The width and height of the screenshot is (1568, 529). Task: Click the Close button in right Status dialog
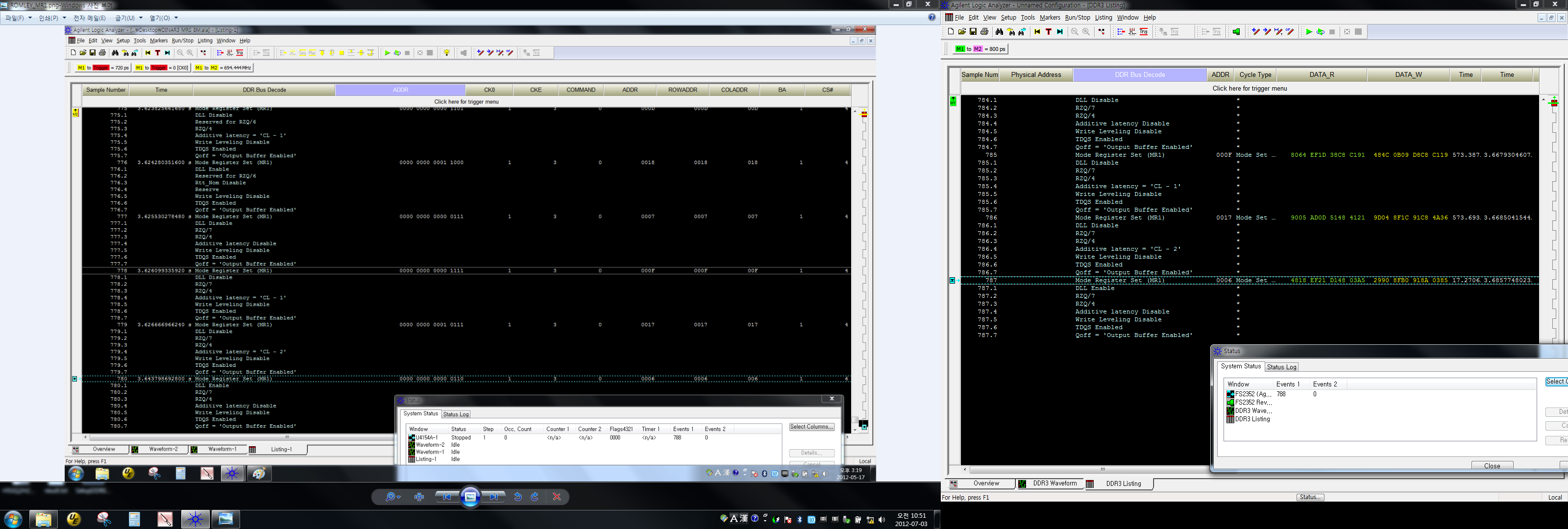point(1491,466)
